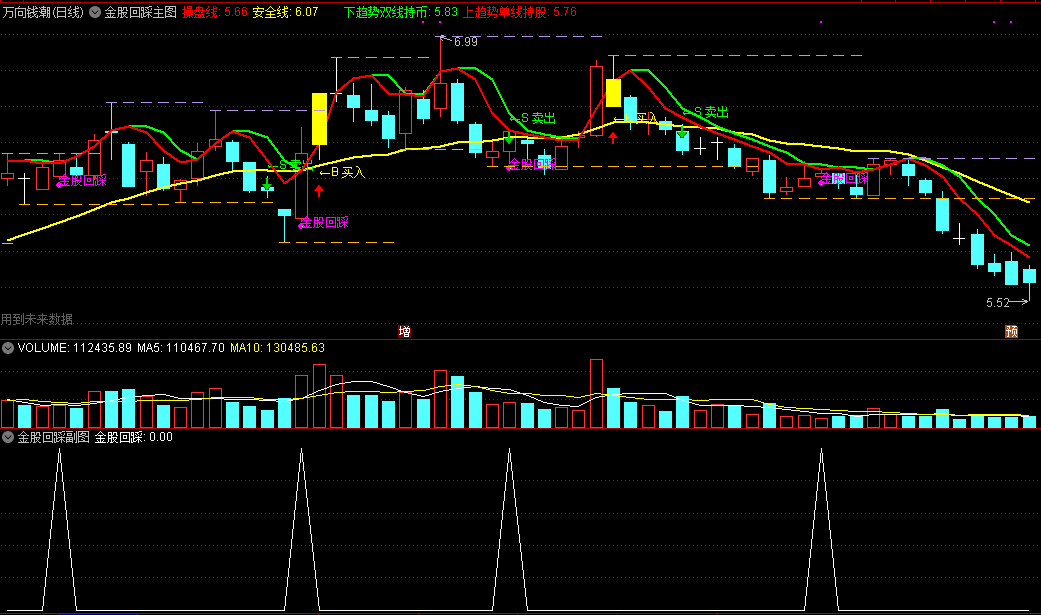Image resolution: width=1041 pixels, height=615 pixels.
Task: Click the MA5: 110467.70 value
Action: click(181, 348)
